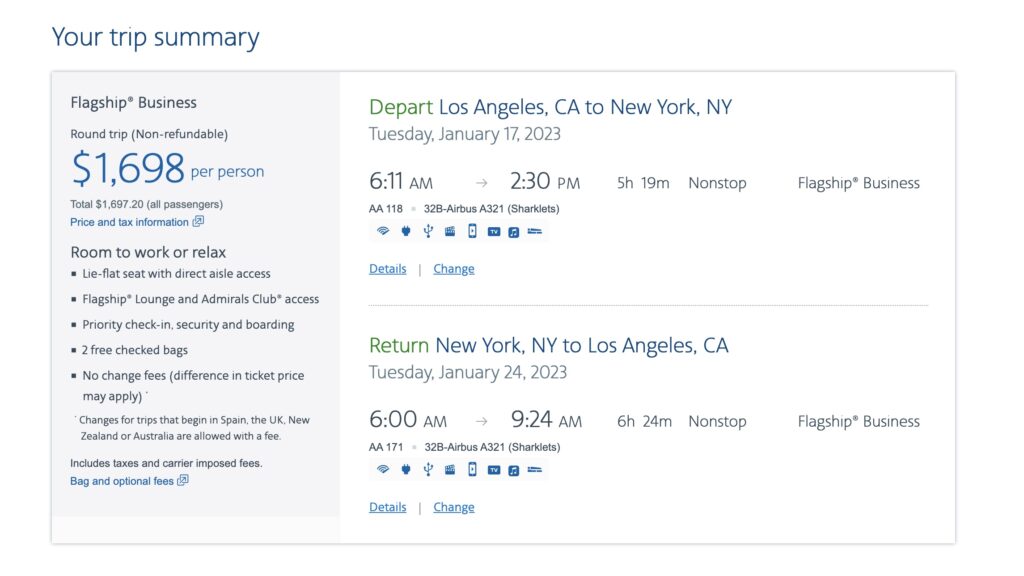The height and width of the screenshot is (576, 1024).
Task: Change the Los Angeles to New York flight
Action: click(454, 269)
